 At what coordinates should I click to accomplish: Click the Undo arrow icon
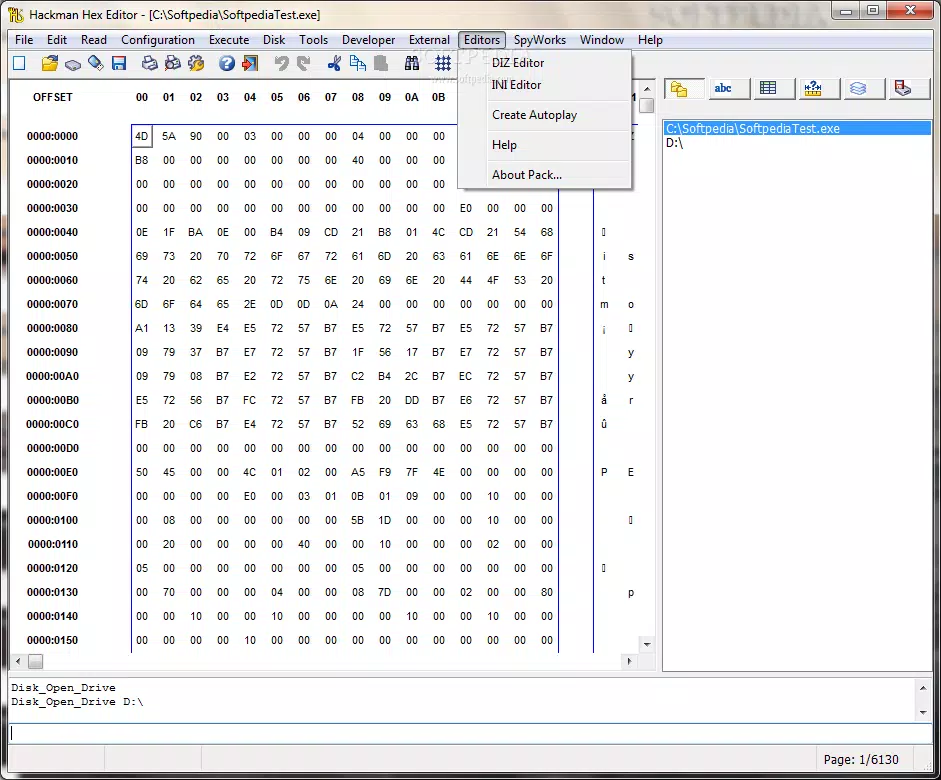(281, 63)
